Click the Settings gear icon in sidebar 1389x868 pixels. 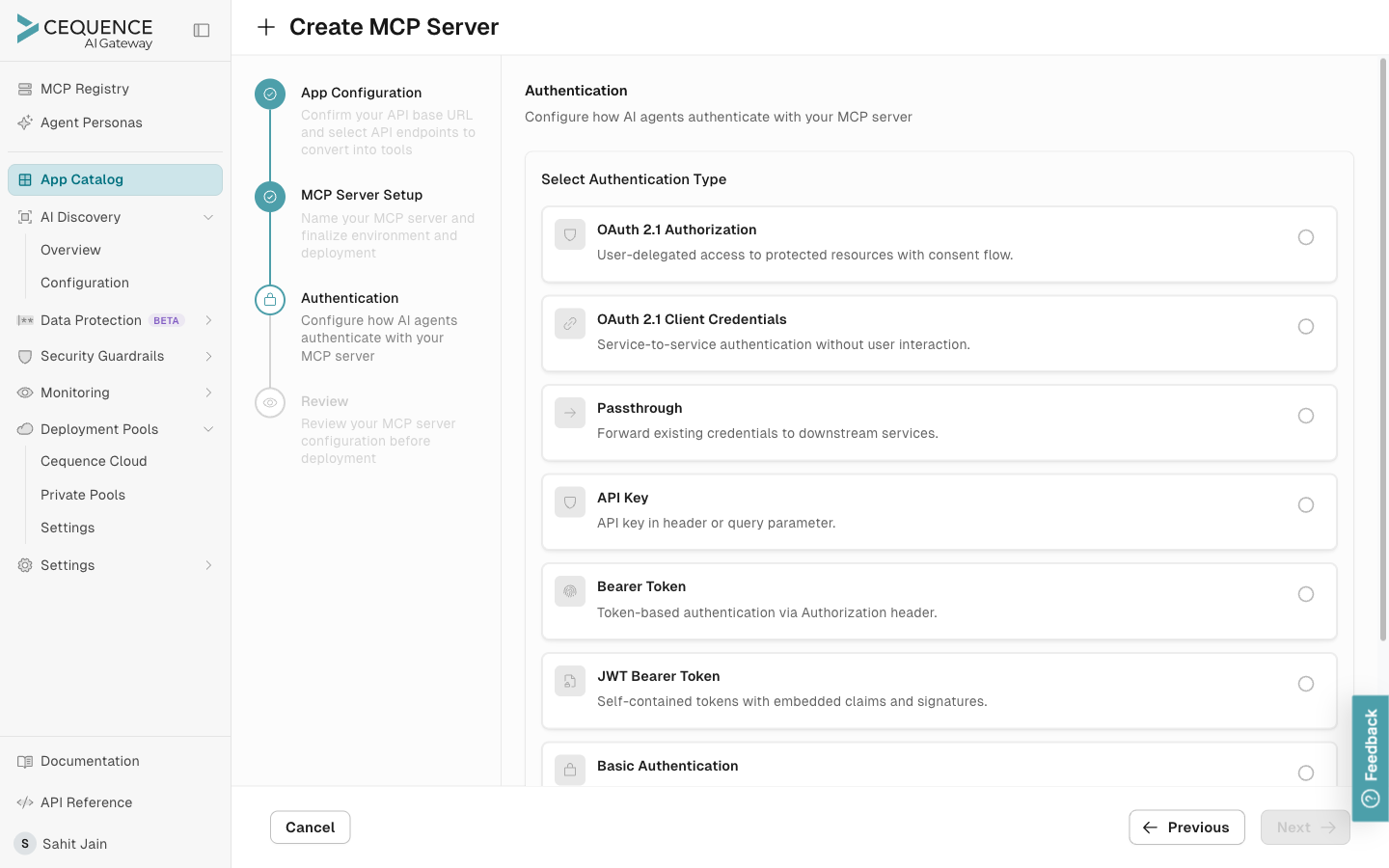[x=25, y=565]
